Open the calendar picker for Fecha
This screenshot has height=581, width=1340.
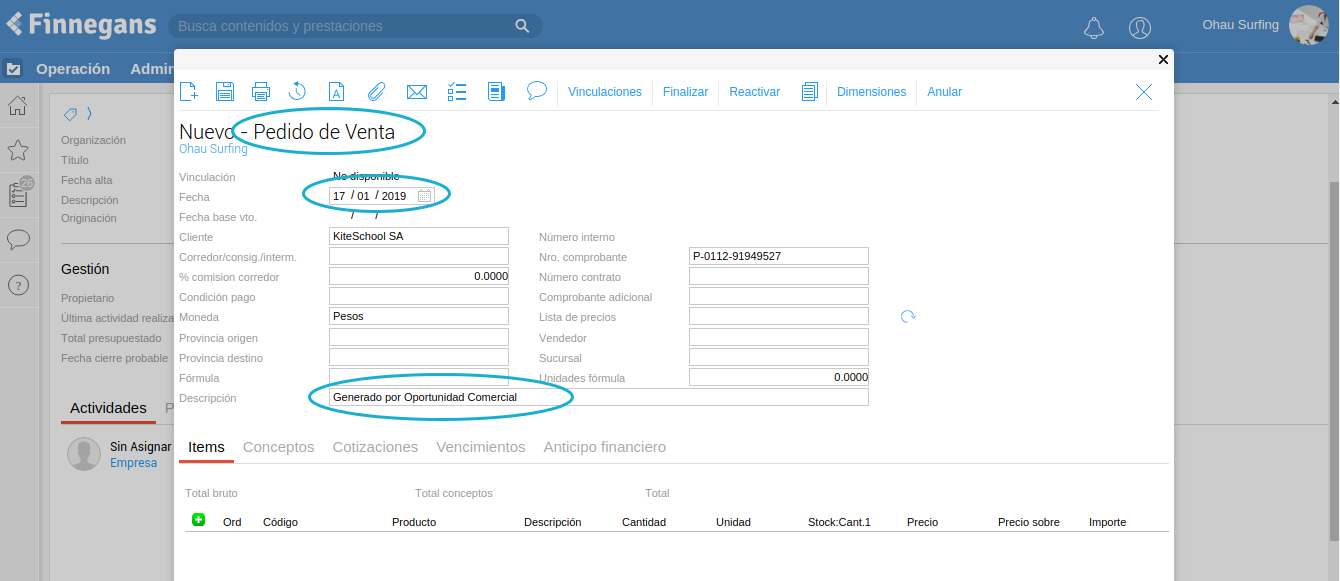(424, 196)
